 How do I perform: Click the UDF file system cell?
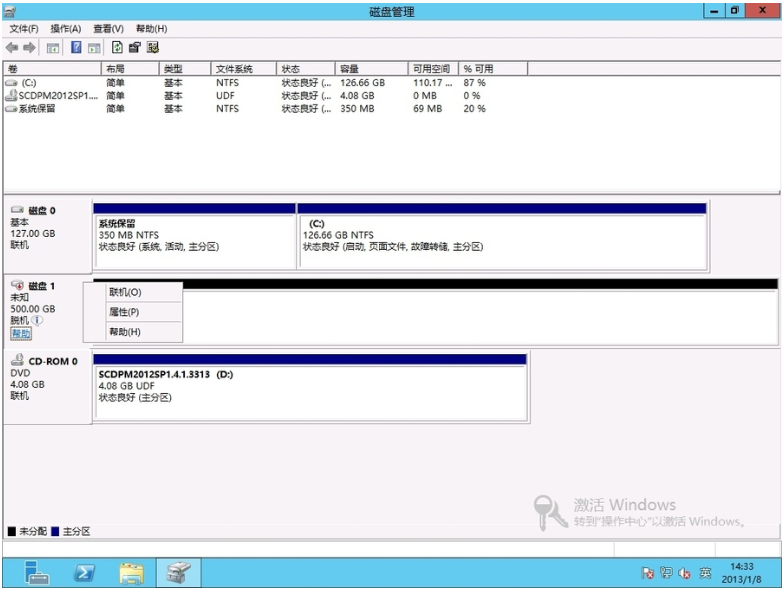pos(225,96)
